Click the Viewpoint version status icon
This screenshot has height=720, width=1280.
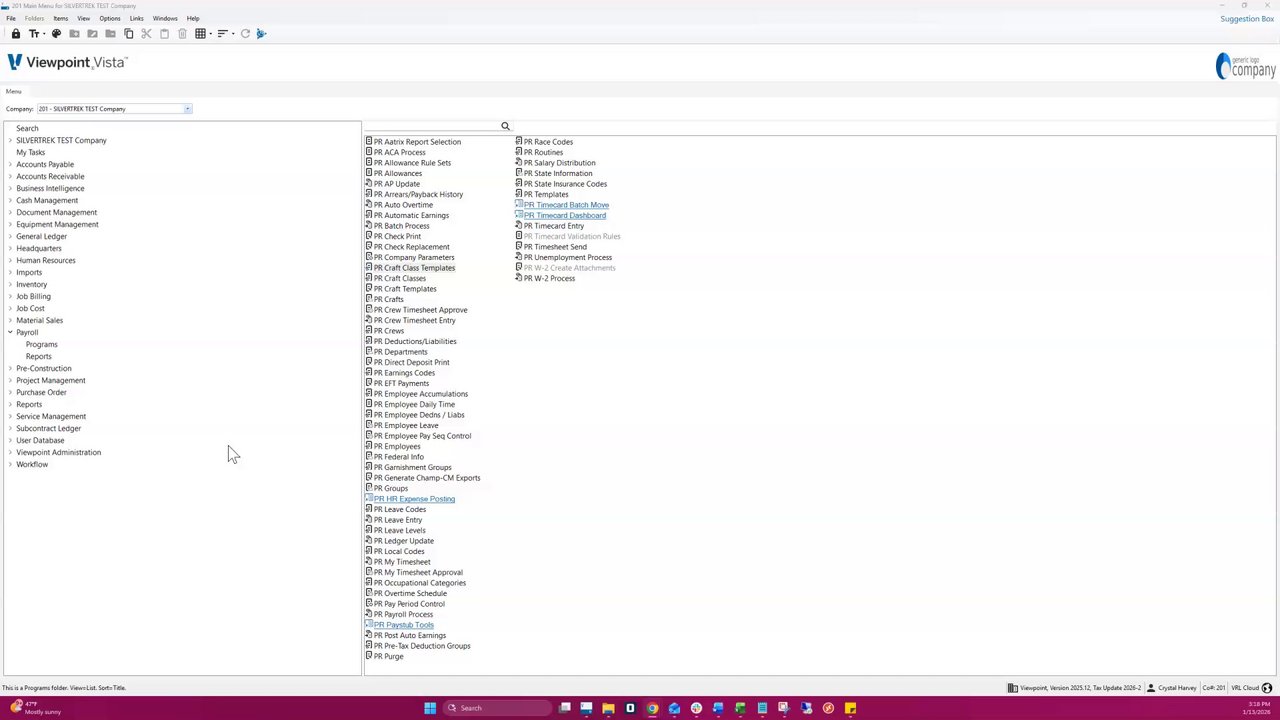click(x=1012, y=688)
